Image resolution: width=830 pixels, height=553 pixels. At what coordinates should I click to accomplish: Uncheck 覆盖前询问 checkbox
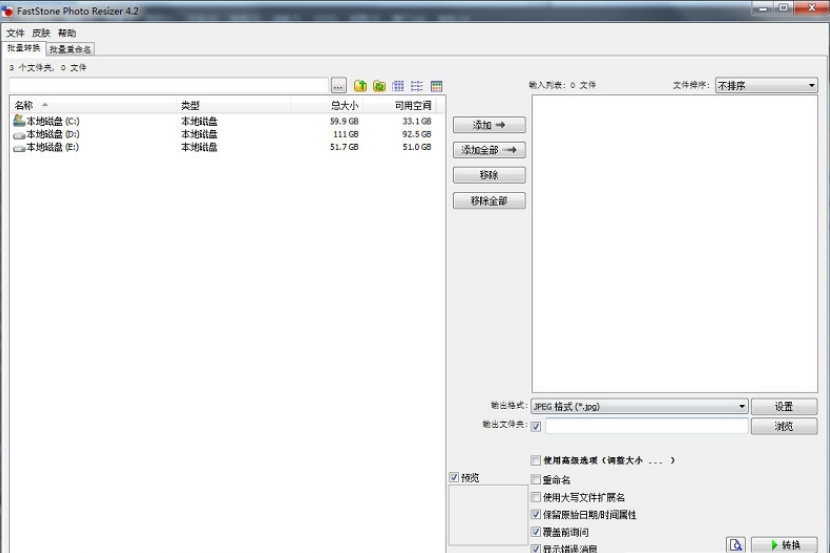tap(536, 532)
